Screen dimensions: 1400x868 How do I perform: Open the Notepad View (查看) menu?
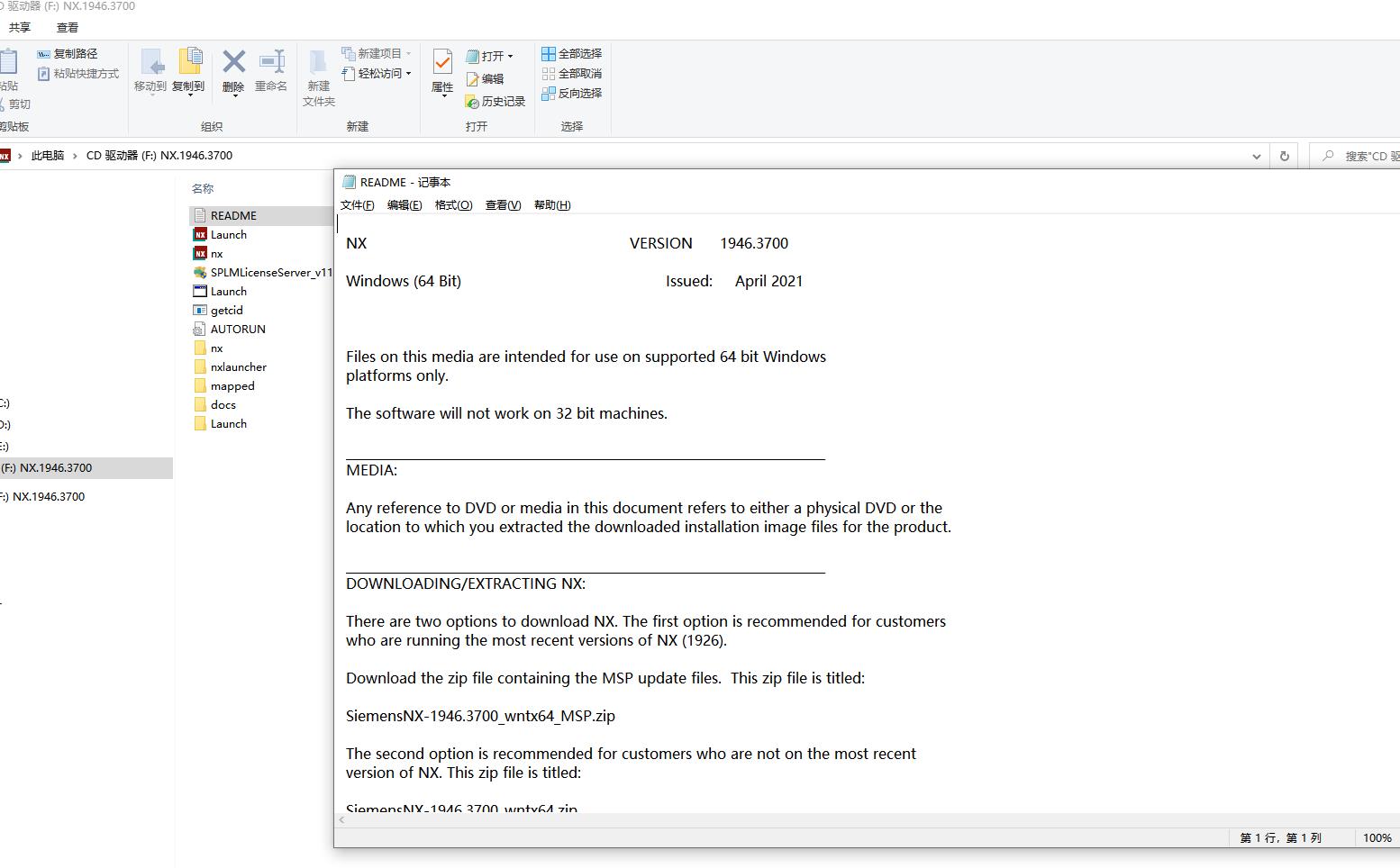503,205
